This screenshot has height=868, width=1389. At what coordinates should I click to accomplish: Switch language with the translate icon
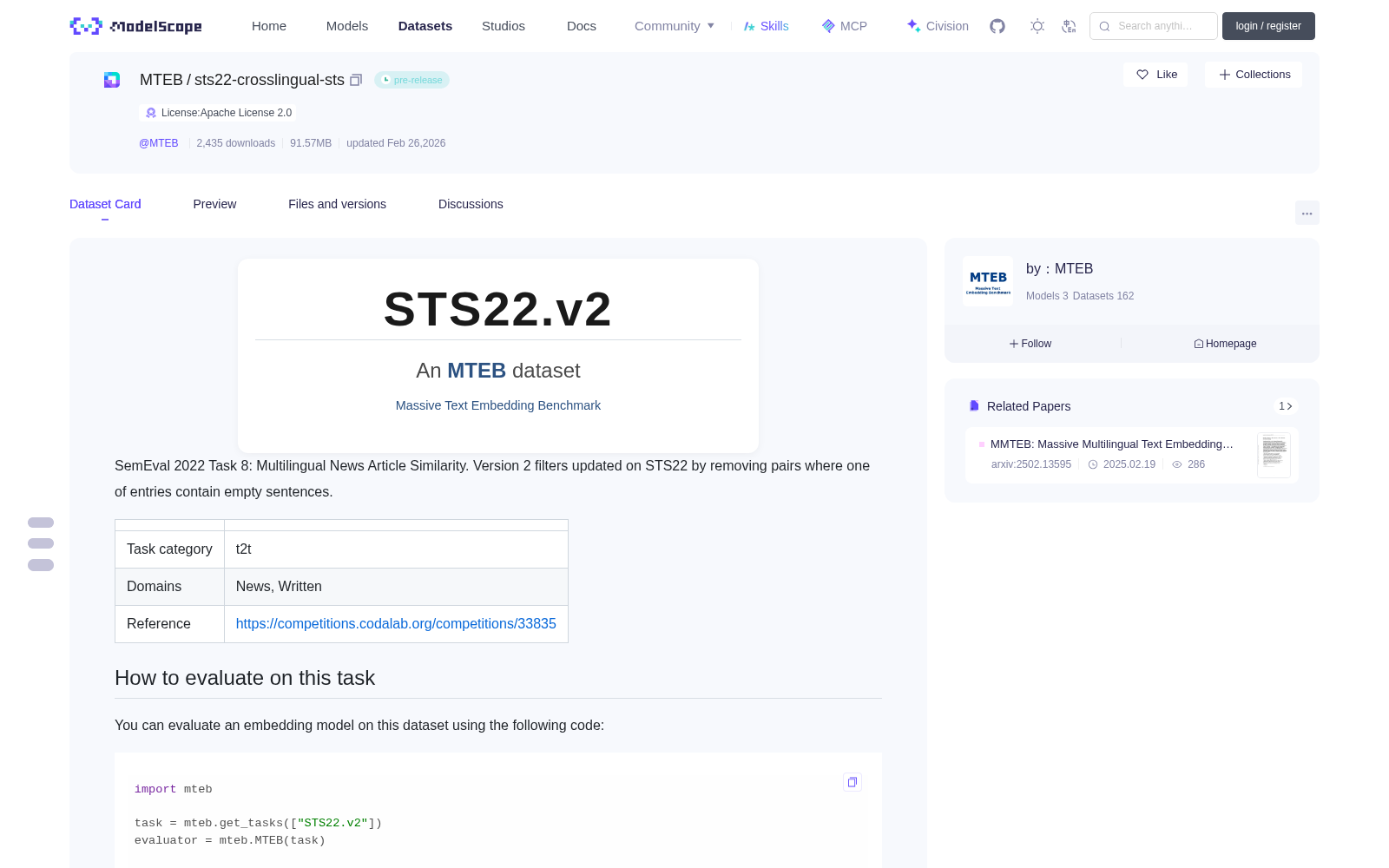pos(1070,26)
